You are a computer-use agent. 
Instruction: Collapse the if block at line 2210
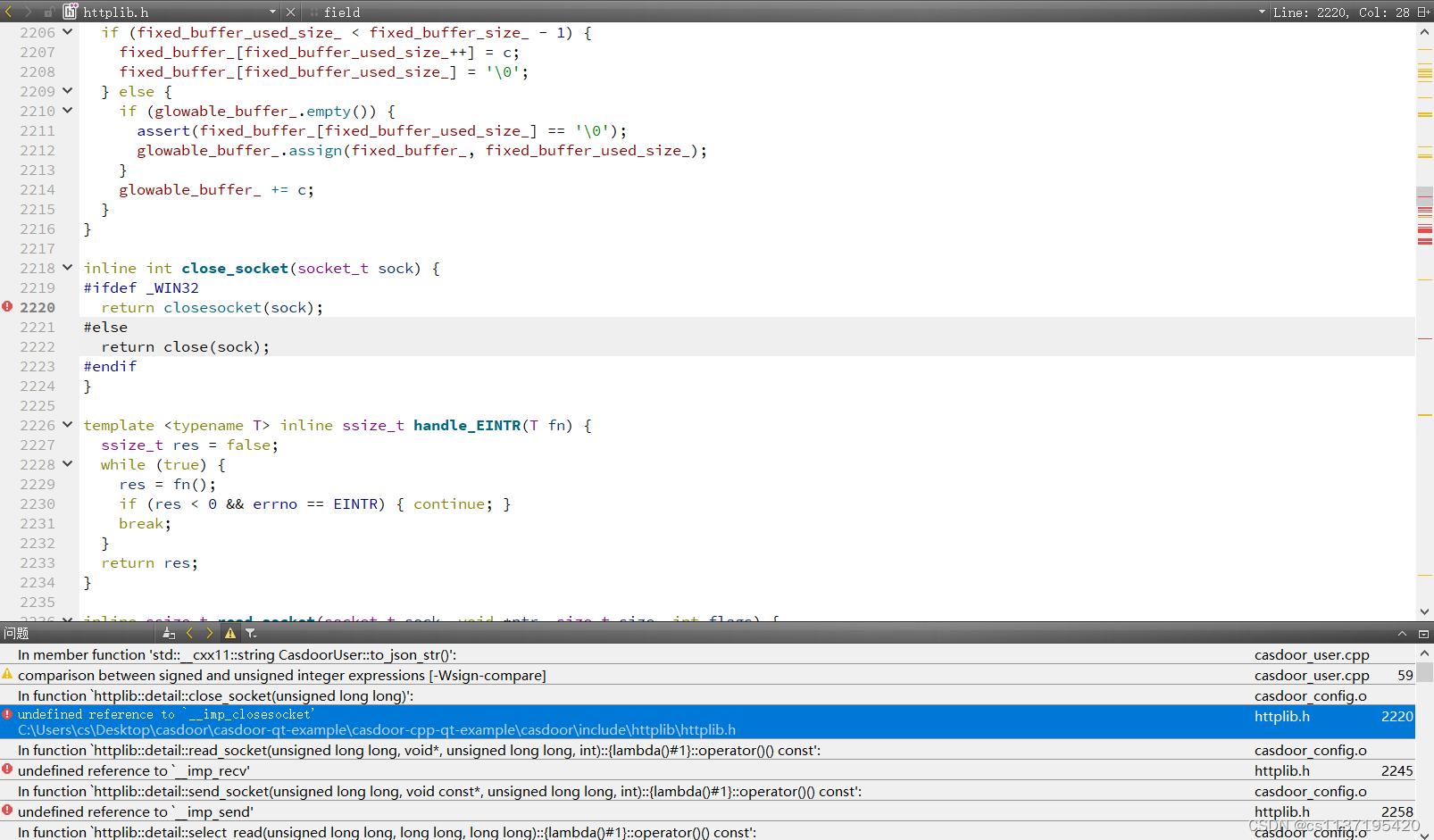(68, 111)
